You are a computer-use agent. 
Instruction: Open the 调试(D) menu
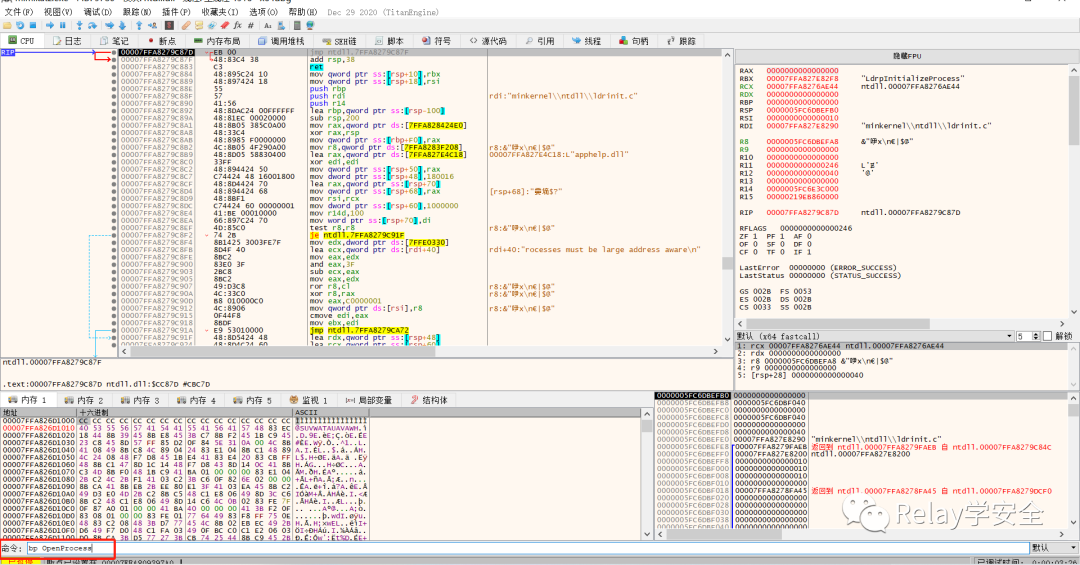pyautogui.click(x=97, y=12)
